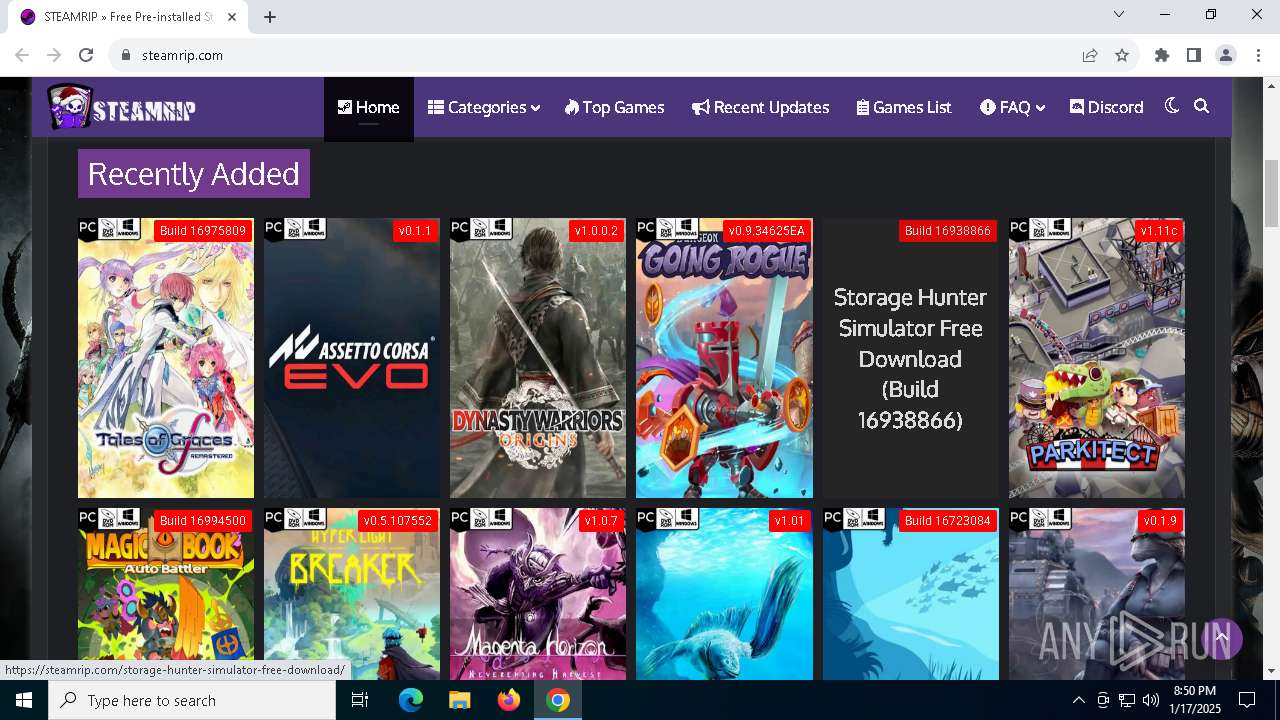Show hidden system tray icons

1078,700
